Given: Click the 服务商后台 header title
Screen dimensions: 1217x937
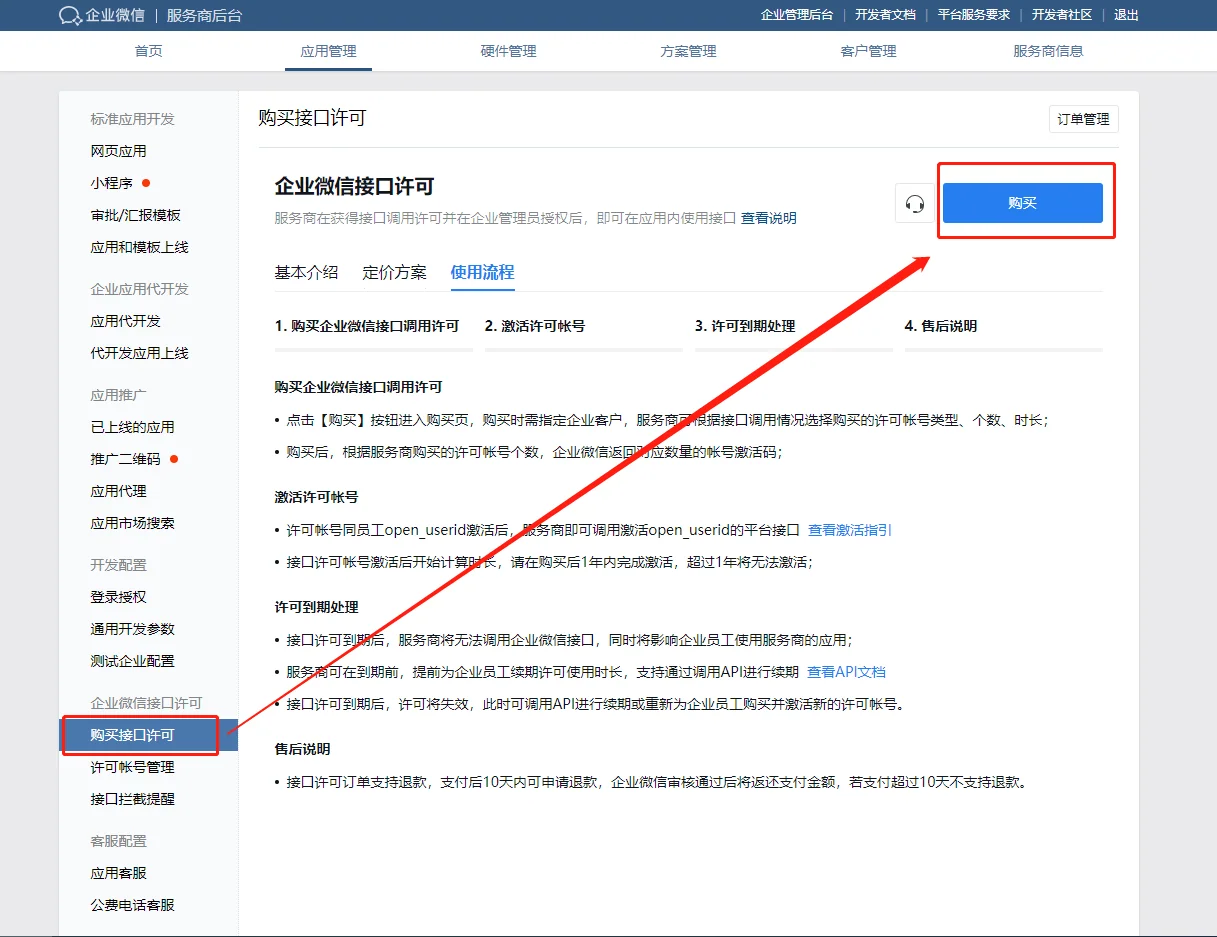Looking at the screenshot, I should (204, 15).
